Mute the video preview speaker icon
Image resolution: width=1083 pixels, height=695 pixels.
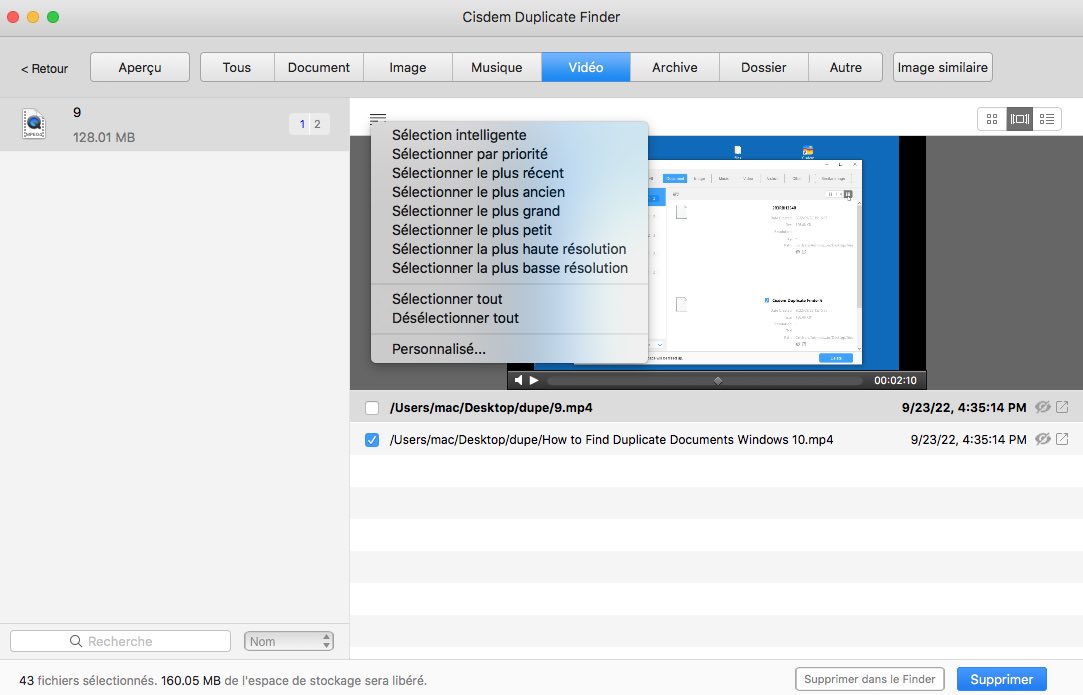(518, 381)
